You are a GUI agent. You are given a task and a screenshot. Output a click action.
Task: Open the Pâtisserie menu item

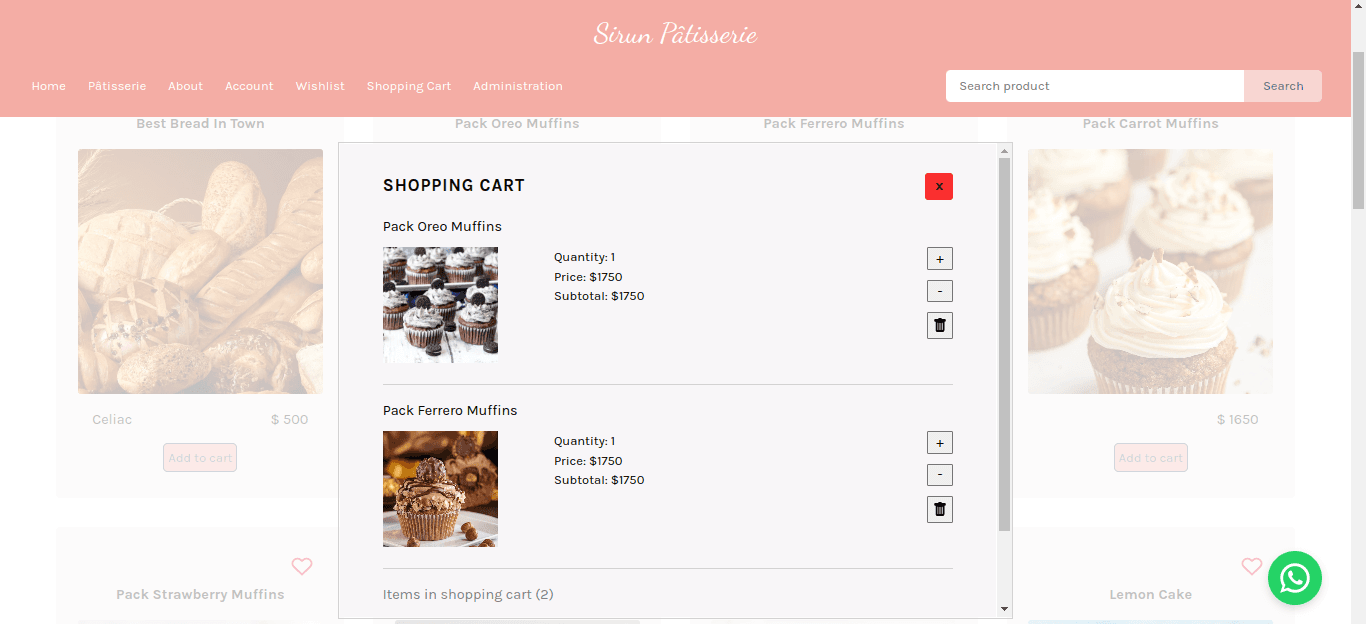(117, 86)
